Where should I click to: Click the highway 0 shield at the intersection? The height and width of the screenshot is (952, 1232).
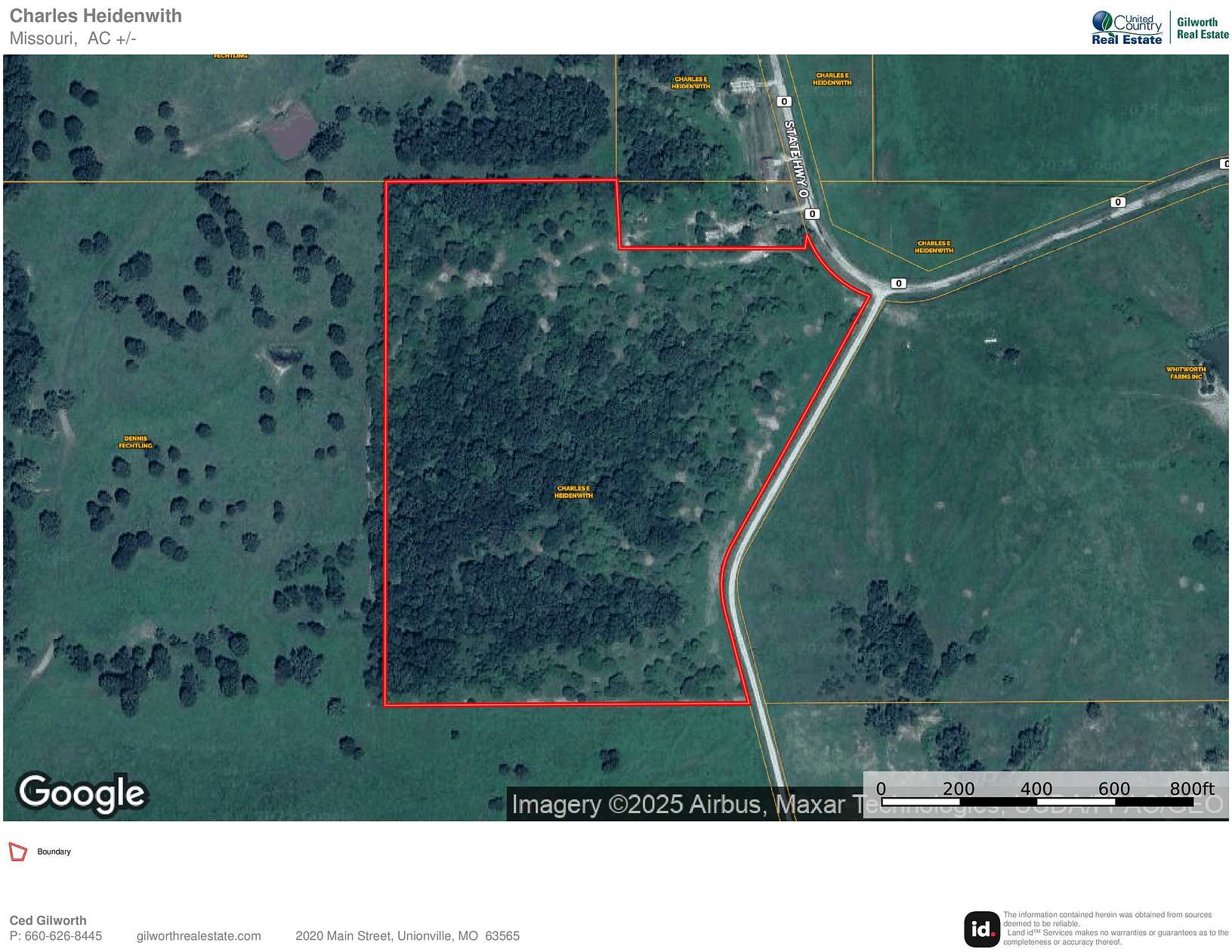pos(898,283)
